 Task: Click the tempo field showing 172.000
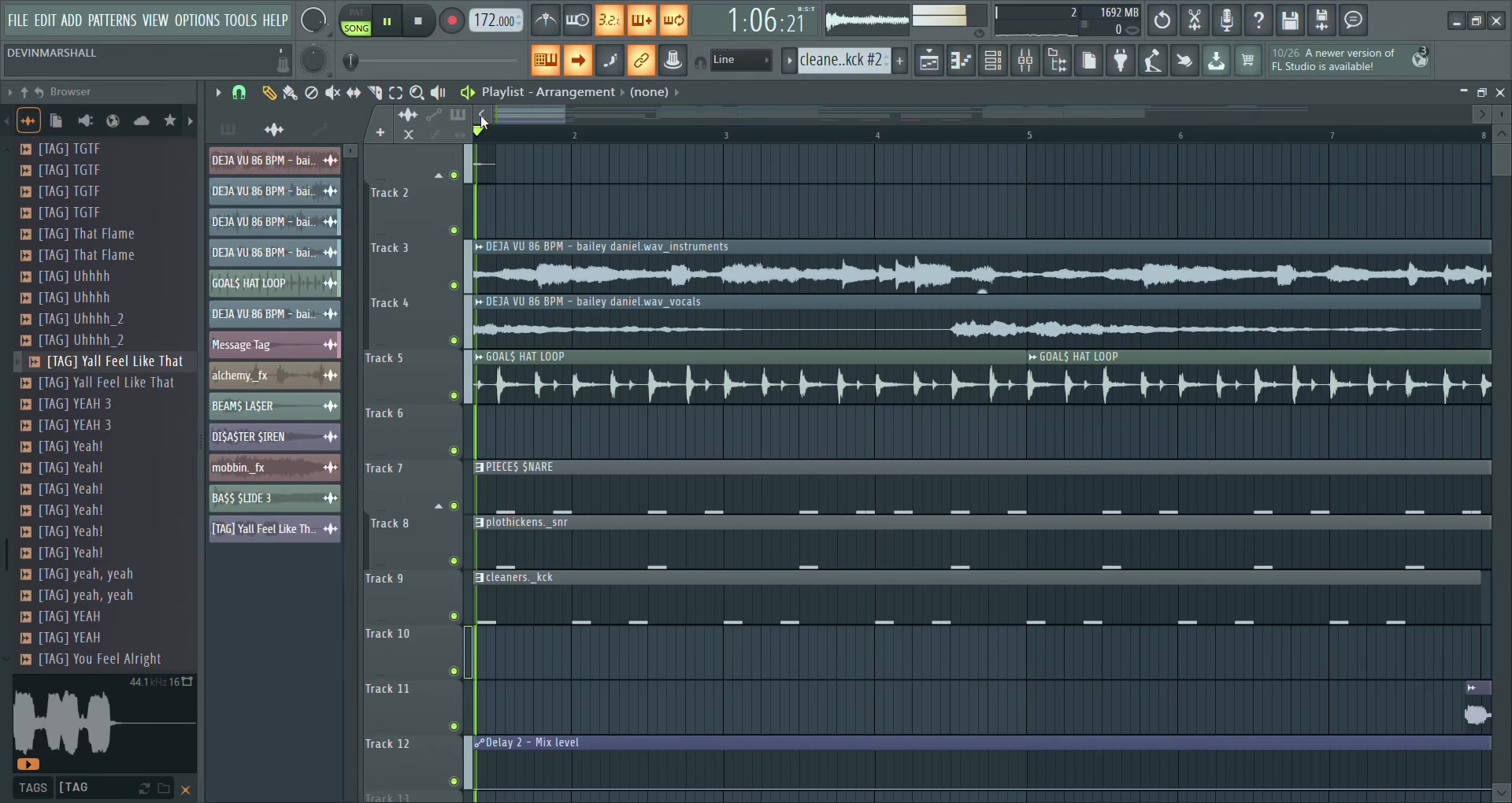coord(497,20)
